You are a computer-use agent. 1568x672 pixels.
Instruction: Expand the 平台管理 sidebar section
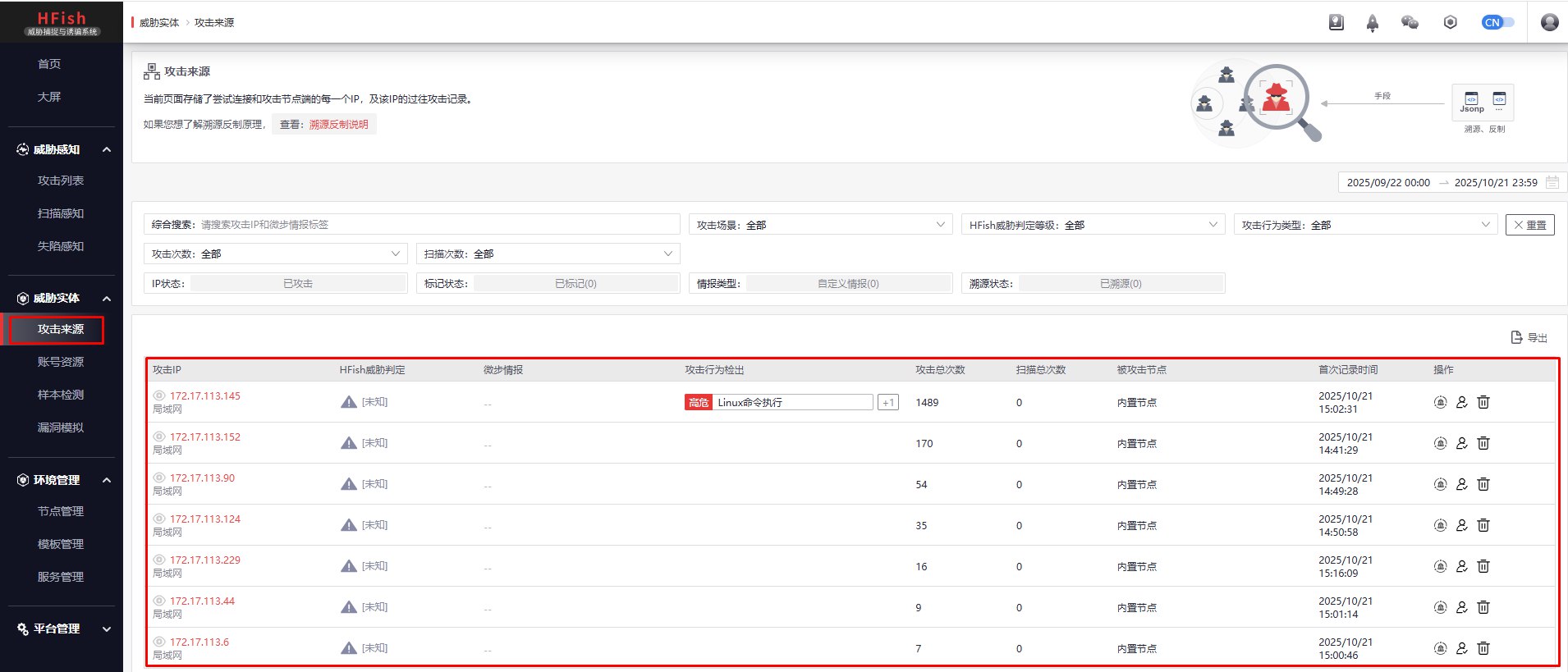coord(62,629)
